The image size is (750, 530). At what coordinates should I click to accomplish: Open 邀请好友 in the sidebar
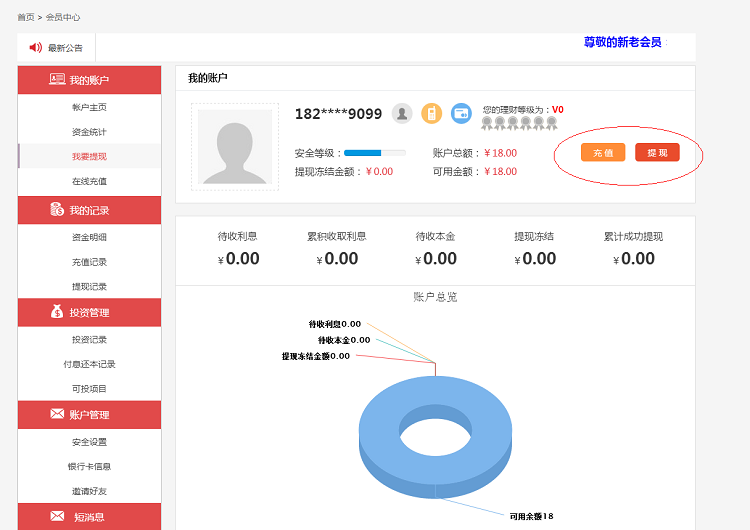click(x=89, y=491)
